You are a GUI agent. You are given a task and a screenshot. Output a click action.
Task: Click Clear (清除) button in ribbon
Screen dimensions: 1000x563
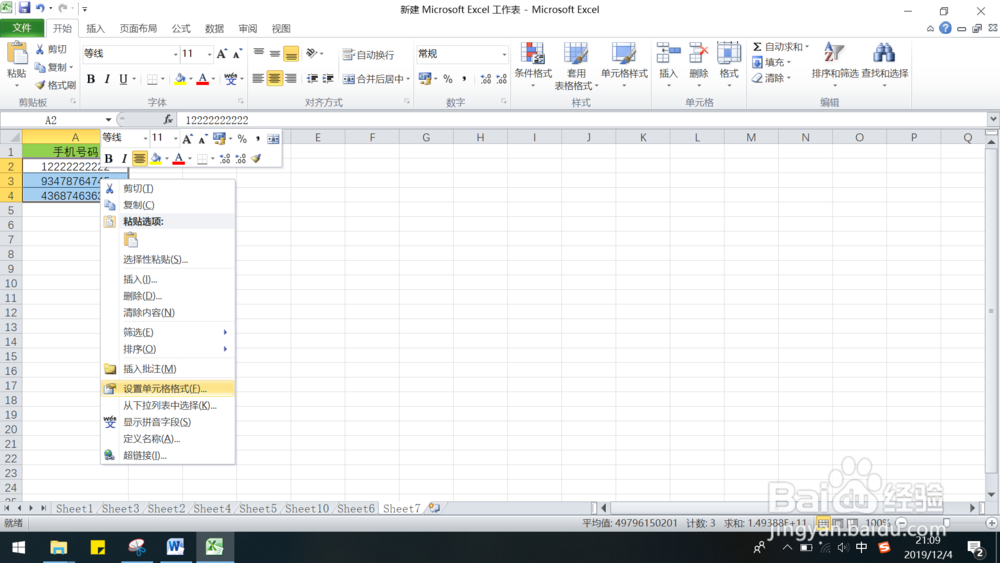pyautogui.click(x=772, y=78)
